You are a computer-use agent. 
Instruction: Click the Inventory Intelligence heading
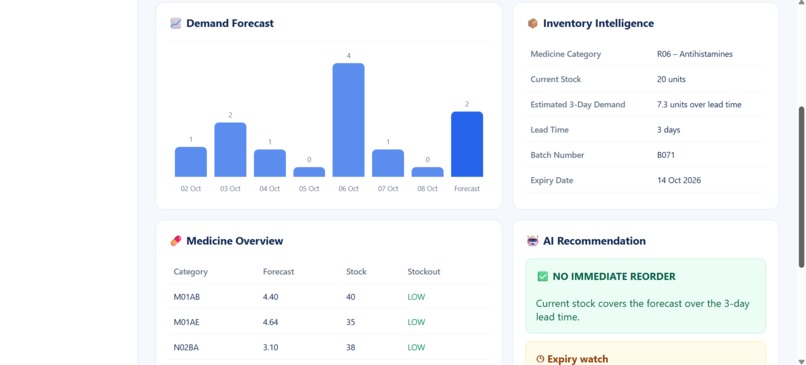(x=598, y=23)
